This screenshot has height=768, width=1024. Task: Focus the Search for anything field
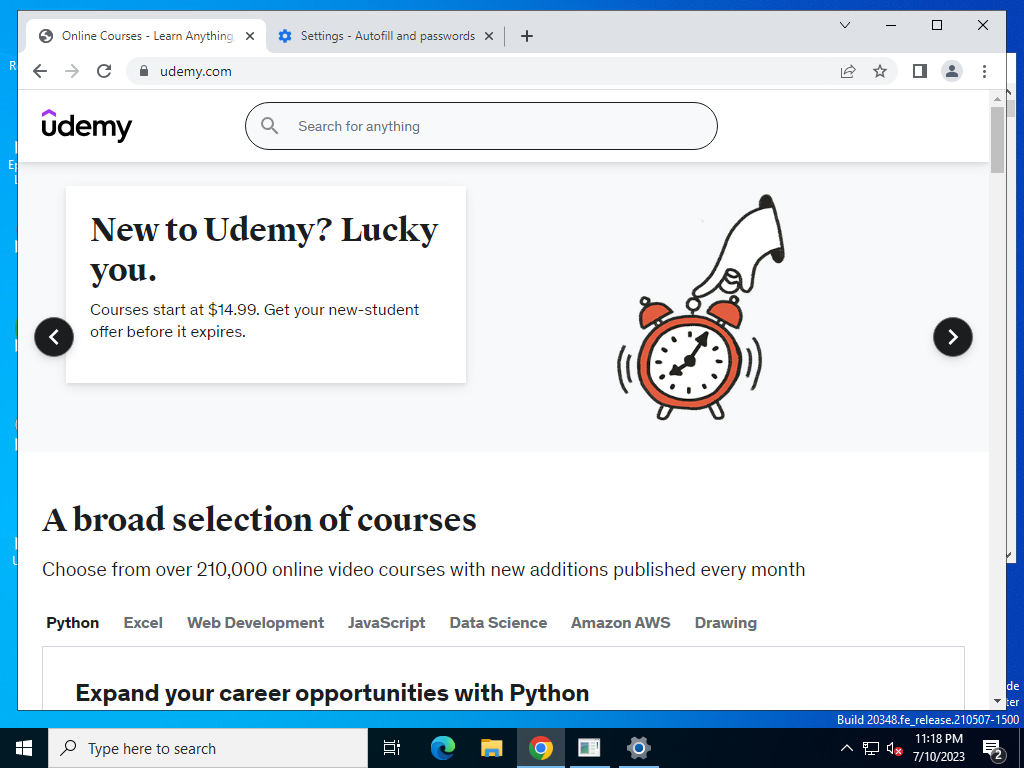point(481,126)
